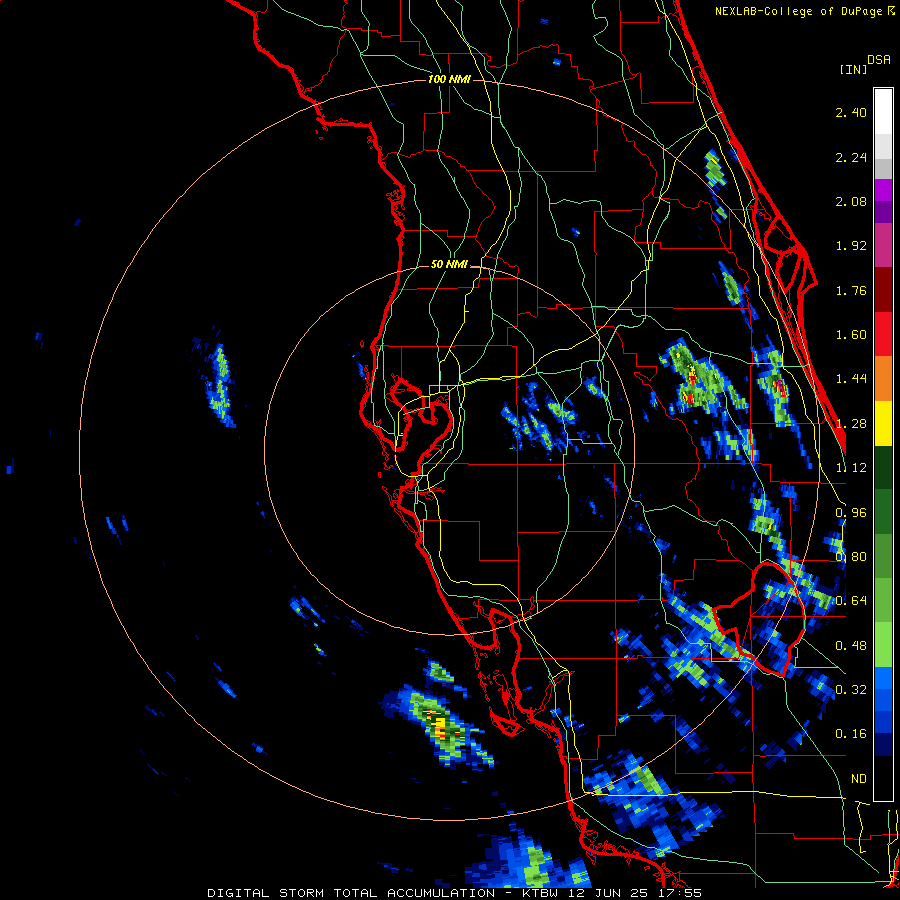Click the 0.96 legend value
Image resolution: width=900 pixels, height=900 pixels.
click(851, 513)
